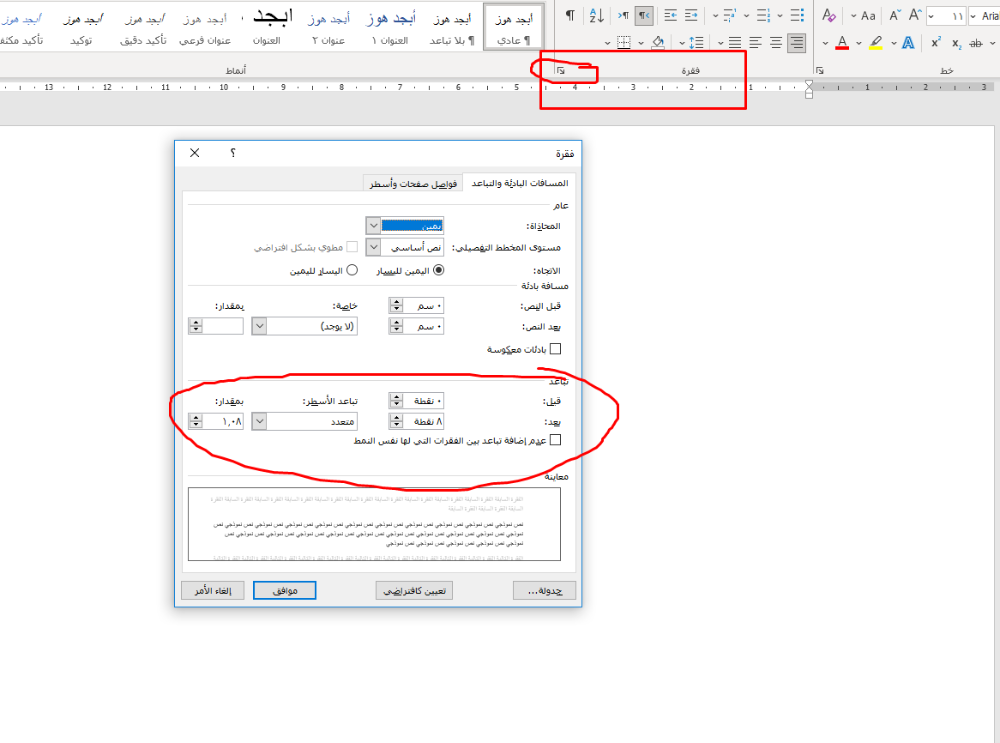Viewport: 1000px width, 743px height.
Task: Click the إلغاء الأمر button
Action: coord(212,591)
